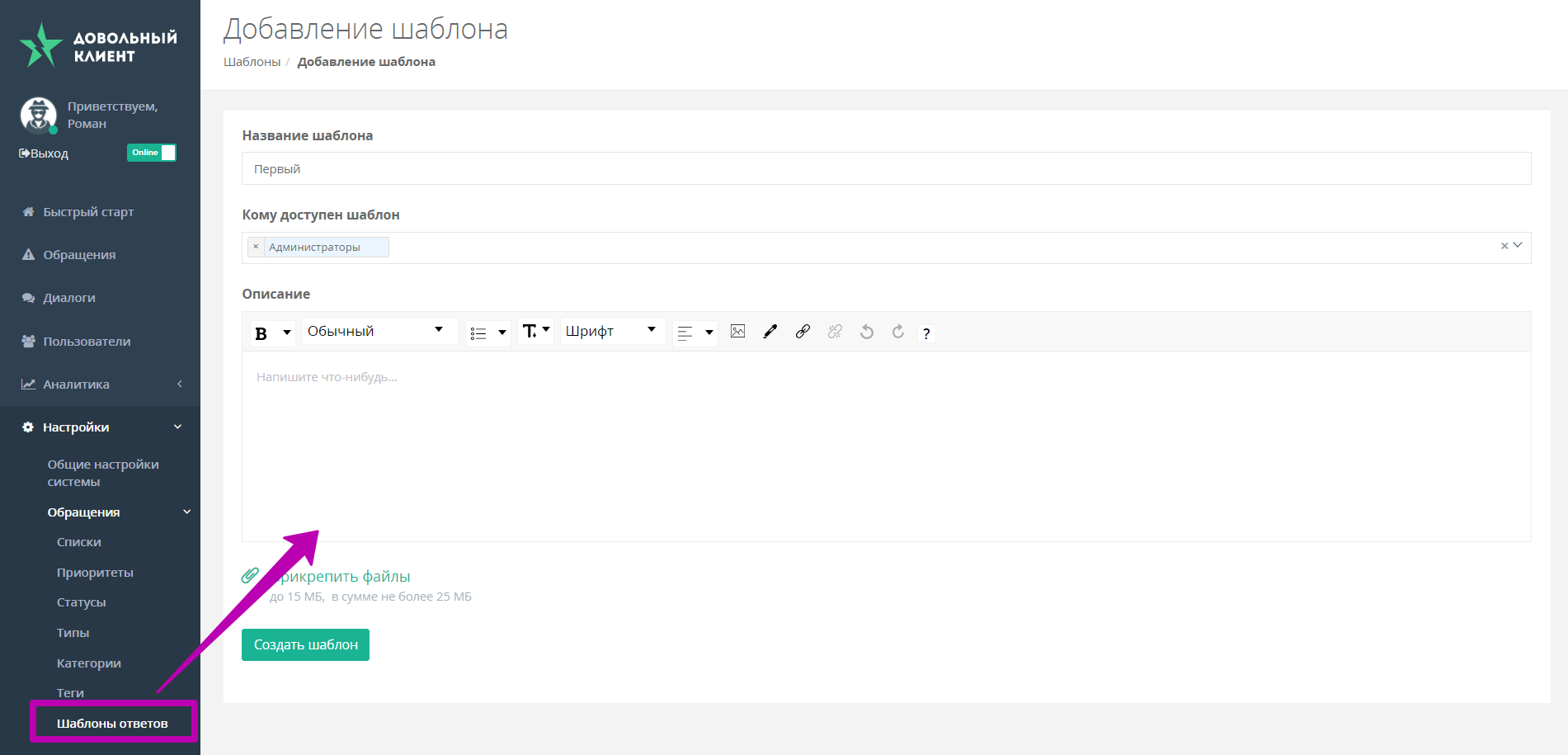Undo the last edit in editor
1568x755 pixels.
coord(866,332)
